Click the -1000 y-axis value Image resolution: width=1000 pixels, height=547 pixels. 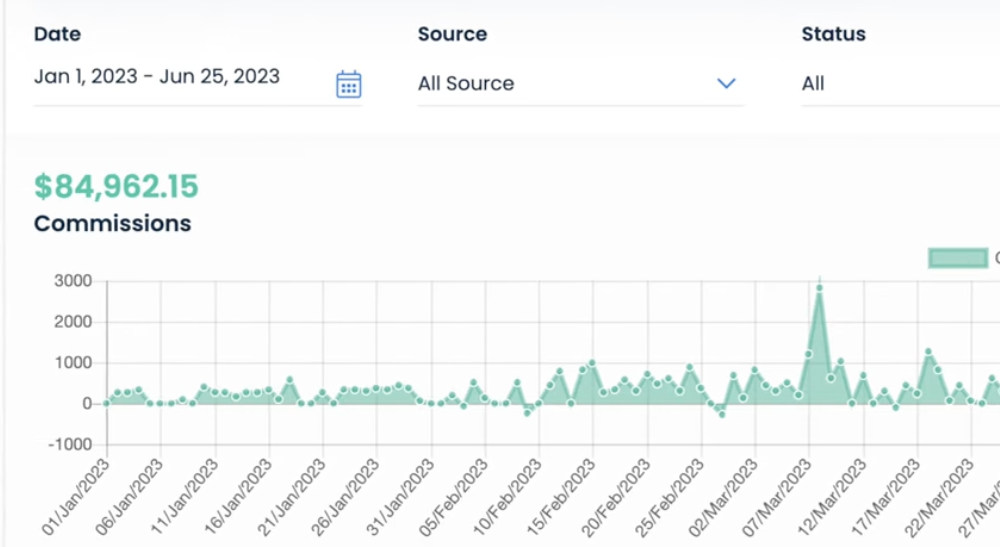(70, 444)
